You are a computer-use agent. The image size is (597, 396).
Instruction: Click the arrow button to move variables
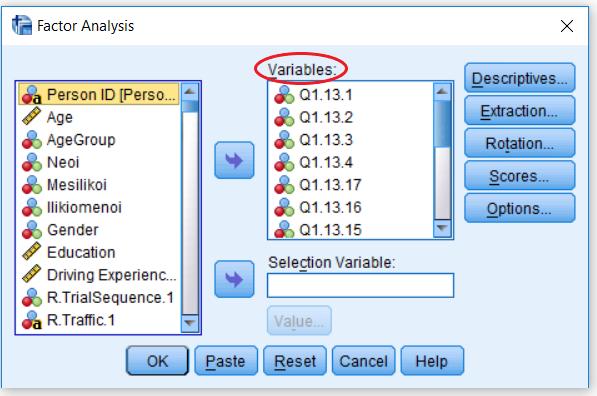[234, 160]
